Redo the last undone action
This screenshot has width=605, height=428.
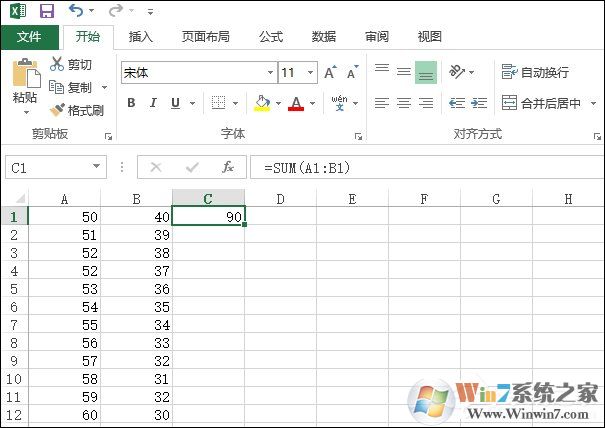tap(115, 10)
